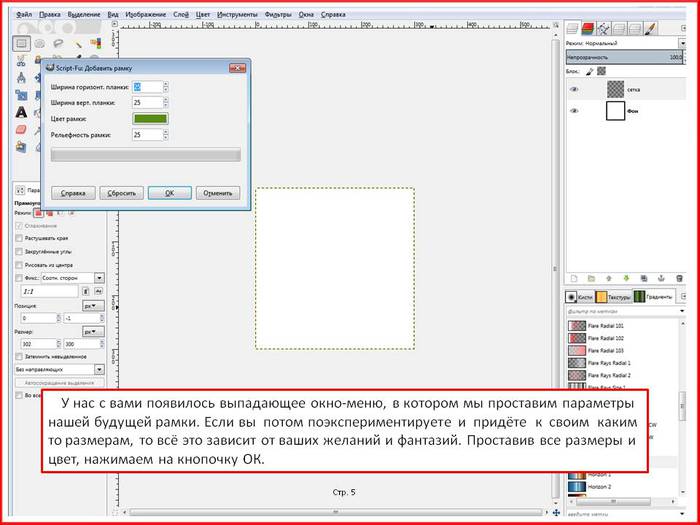Viewport: 700px width, 525px height.
Task: Click Отменить in Script-Fu dialog
Action: (x=218, y=193)
